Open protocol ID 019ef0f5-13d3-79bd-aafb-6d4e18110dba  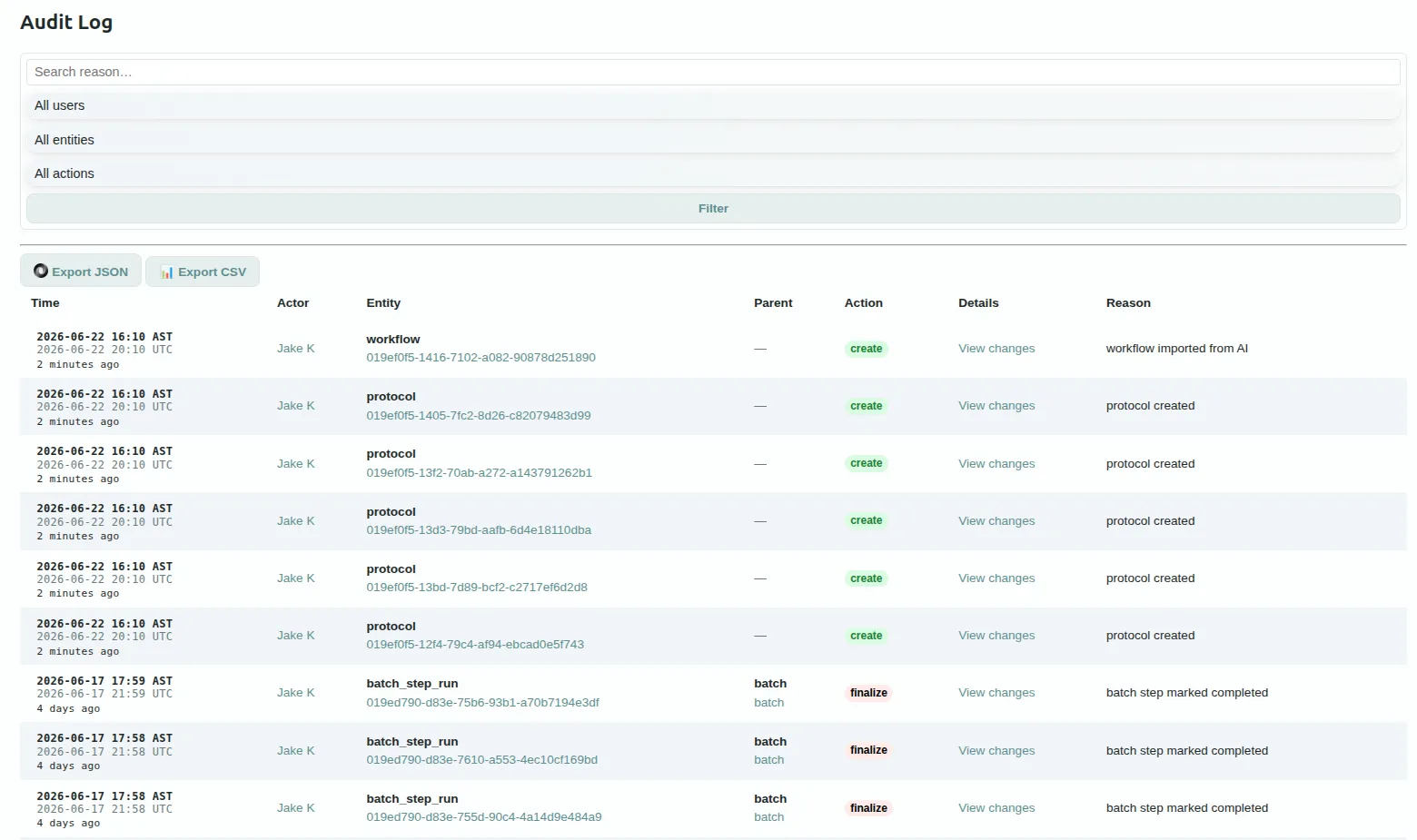(x=479, y=529)
